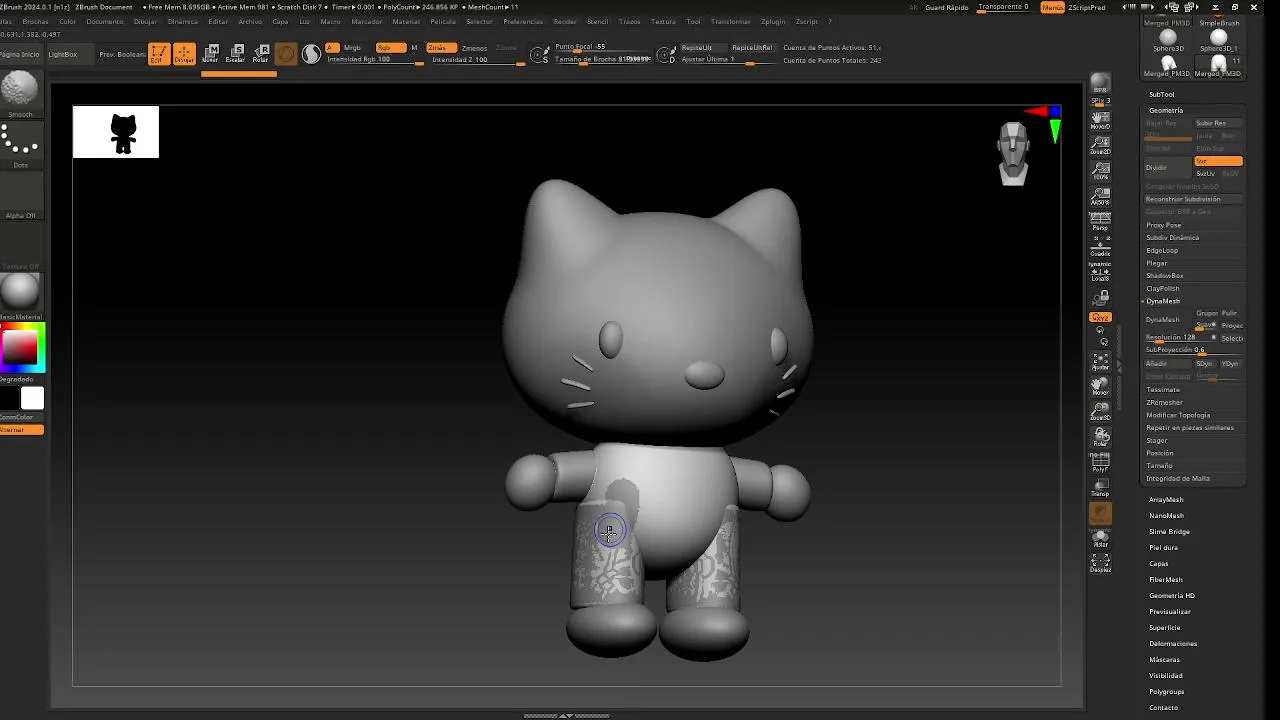
Task: Expand the ShadowBox section
Action: pyautogui.click(x=1164, y=275)
